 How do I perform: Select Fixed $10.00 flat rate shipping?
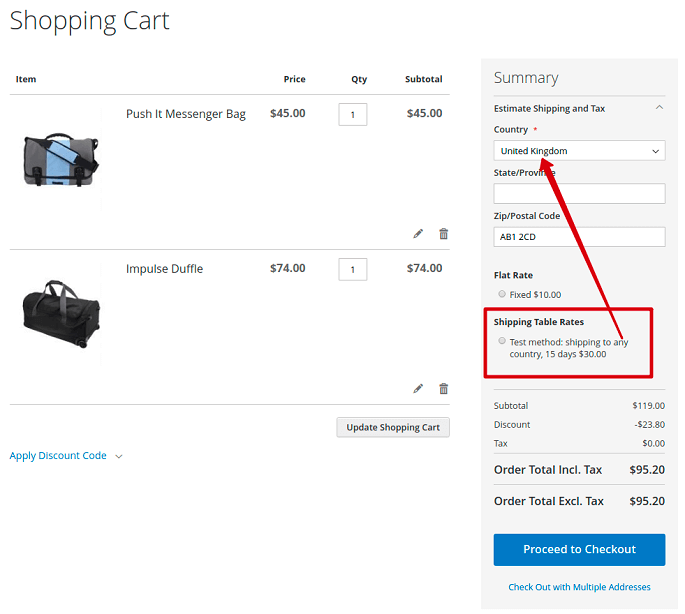tap(502, 294)
